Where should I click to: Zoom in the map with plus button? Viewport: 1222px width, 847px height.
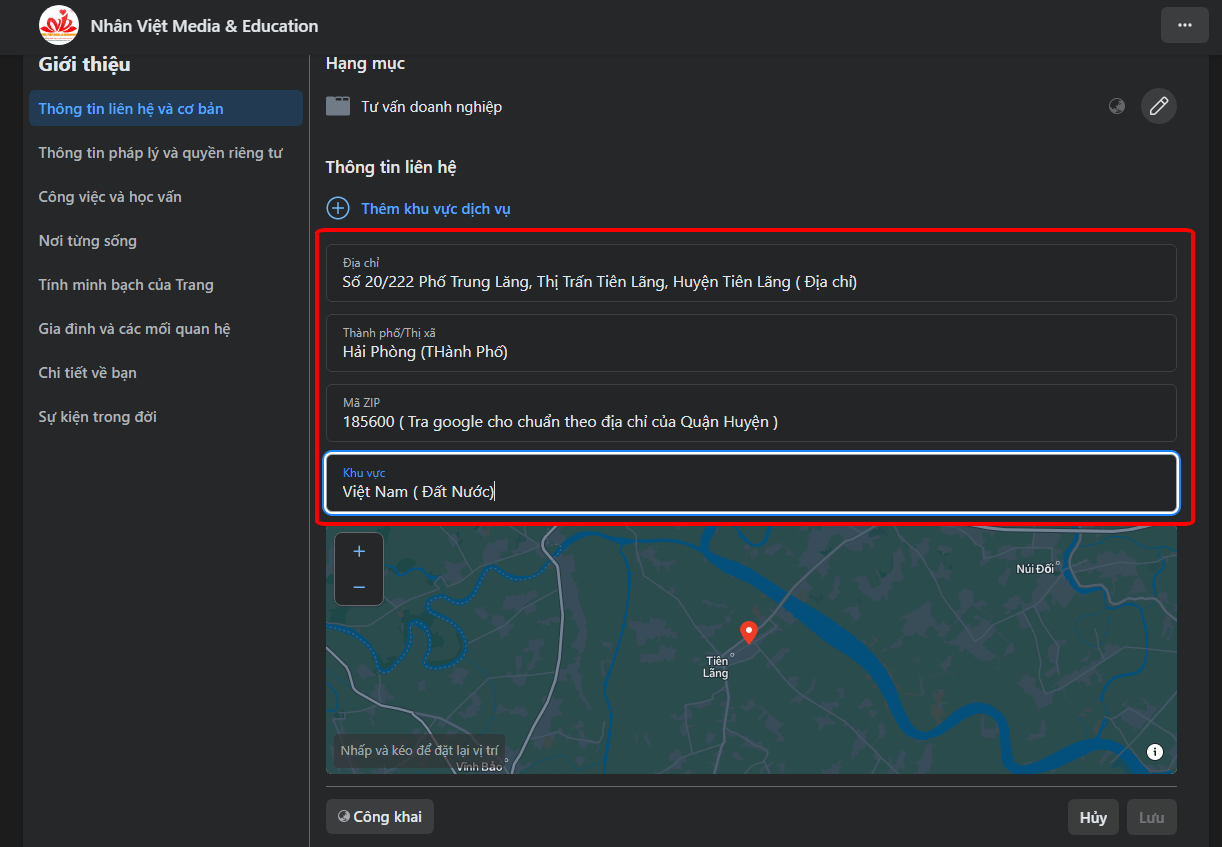tap(359, 551)
